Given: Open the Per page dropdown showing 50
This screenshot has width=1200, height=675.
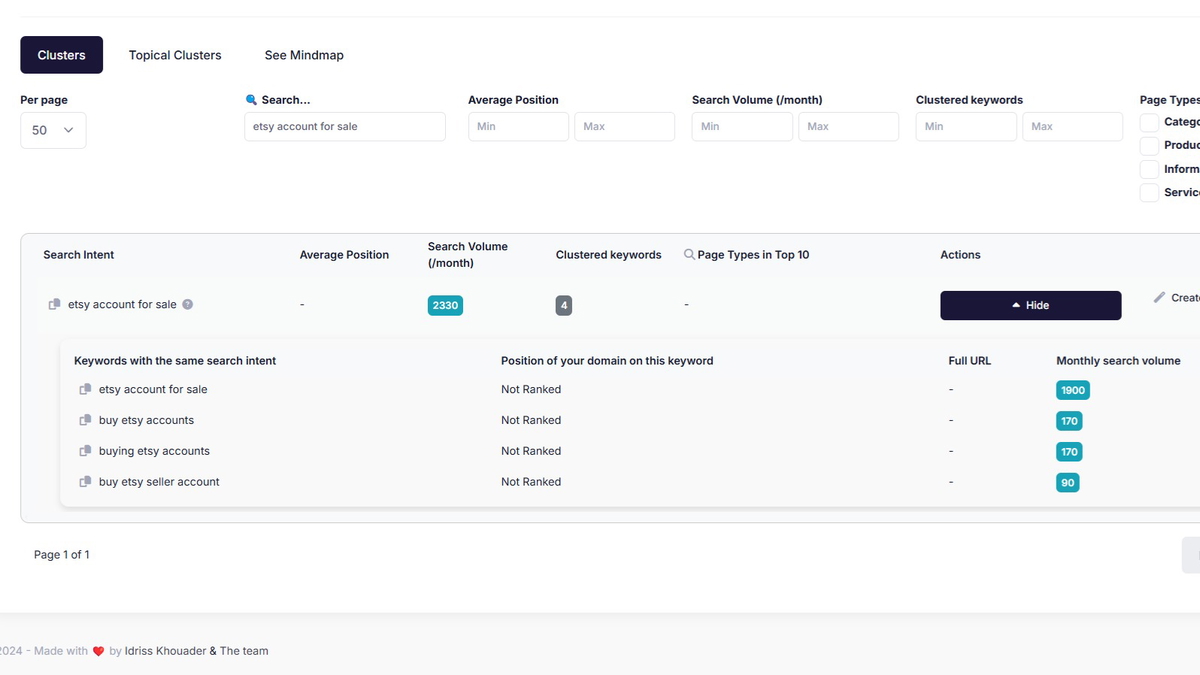Looking at the screenshot, I should point(53,130).
